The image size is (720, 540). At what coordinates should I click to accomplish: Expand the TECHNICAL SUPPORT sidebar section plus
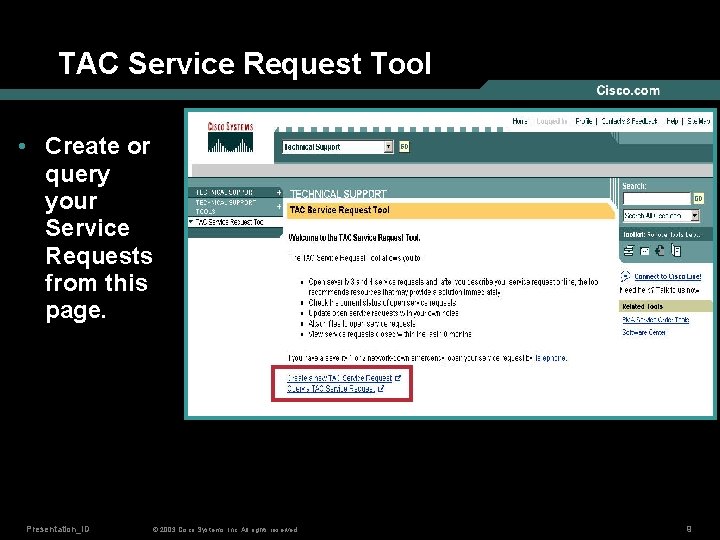pyautogui.click(x=279, y=192)
